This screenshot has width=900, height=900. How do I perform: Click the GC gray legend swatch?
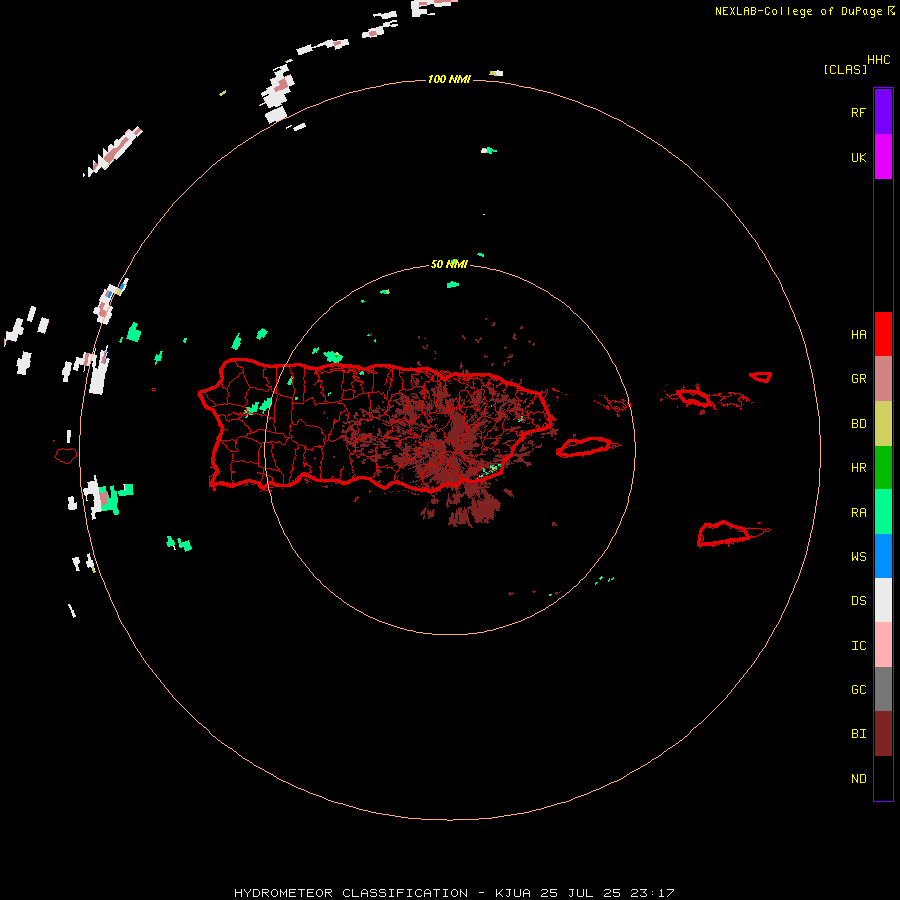[x=883, y=689]
